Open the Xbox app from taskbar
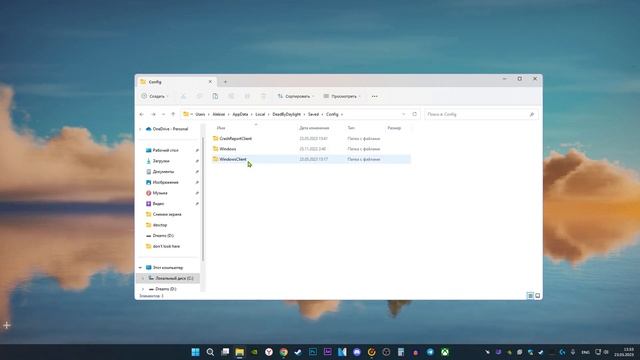This screenshot has height=360, width=640. tap(445, 352)
